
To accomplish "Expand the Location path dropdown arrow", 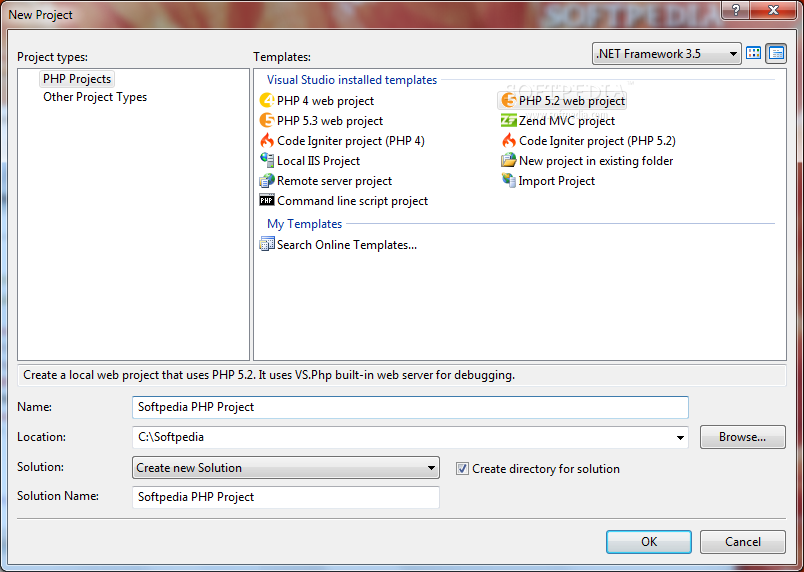I will (680, 437).
